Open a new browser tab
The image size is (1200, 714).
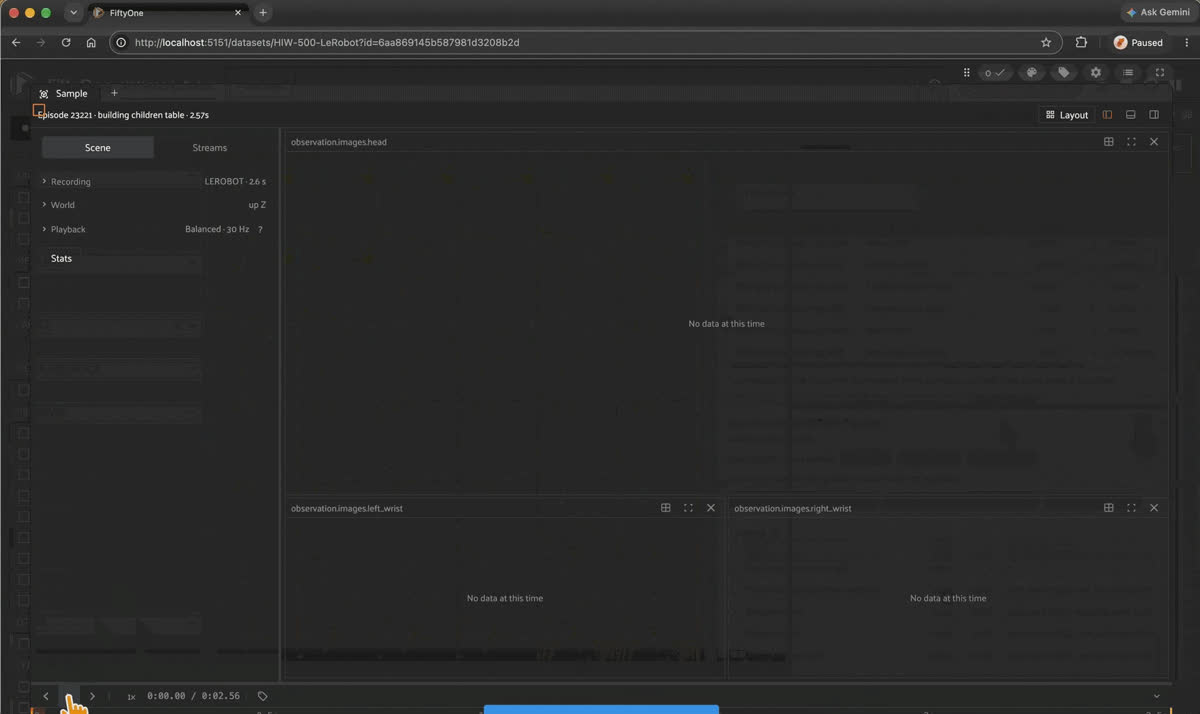263,13
